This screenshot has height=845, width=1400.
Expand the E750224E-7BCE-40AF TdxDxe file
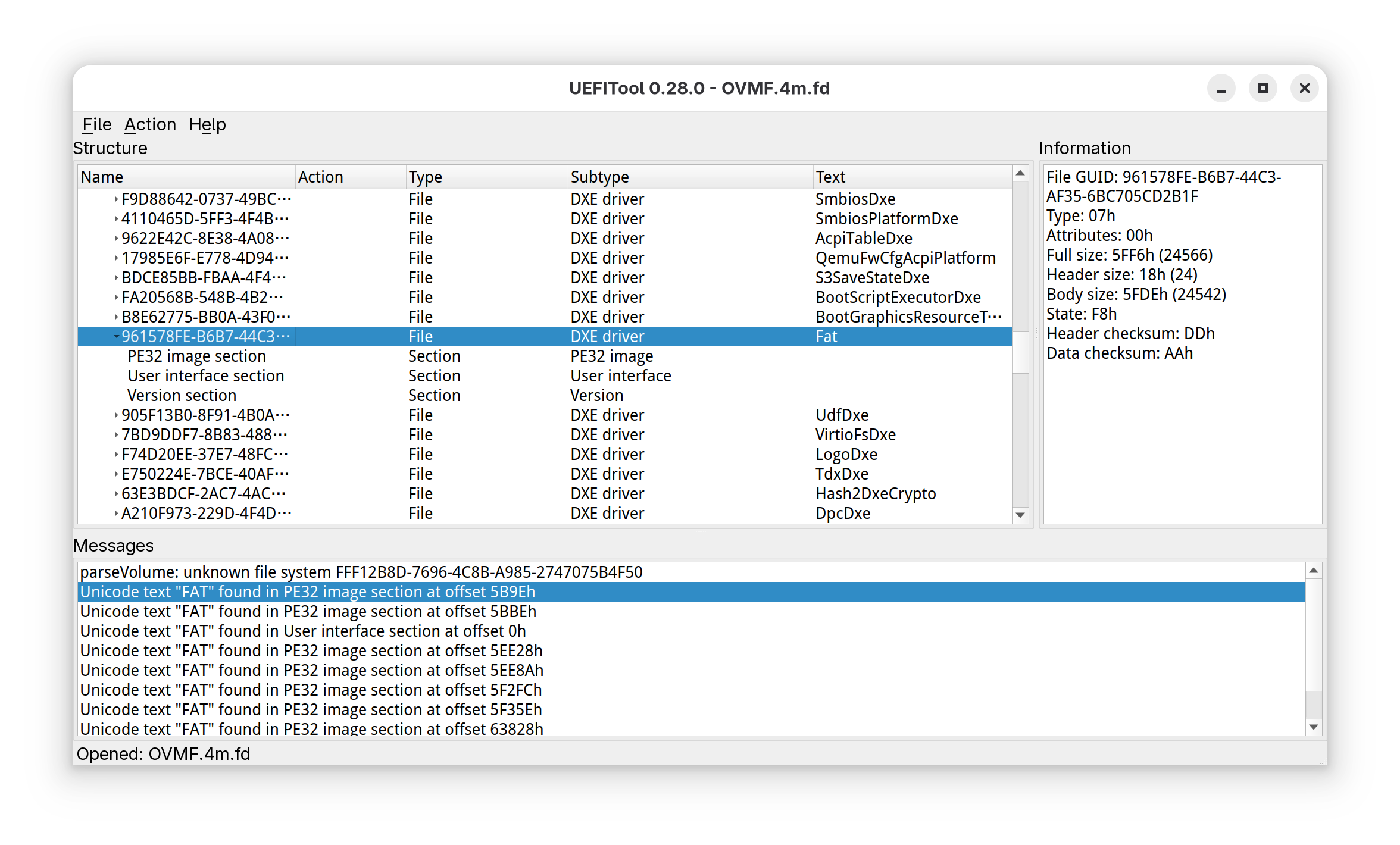pos(116,474)
